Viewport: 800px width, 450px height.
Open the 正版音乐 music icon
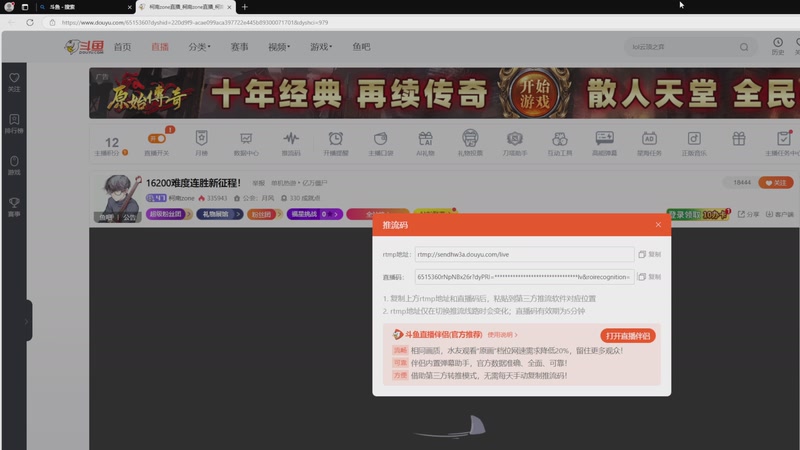pyautogui.click(x=694, y=143)
